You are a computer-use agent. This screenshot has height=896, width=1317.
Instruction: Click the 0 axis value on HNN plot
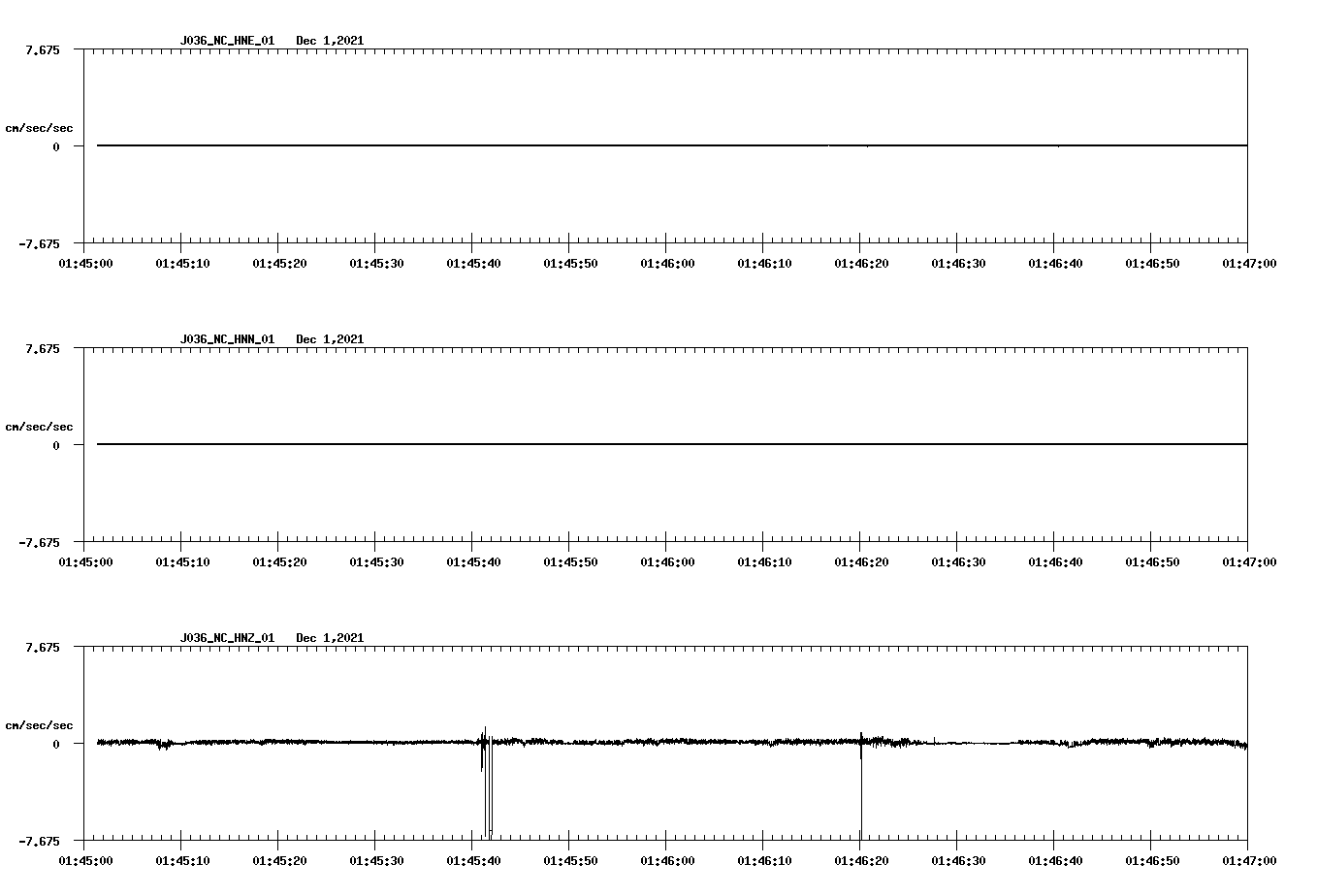[x=56, y=445]
